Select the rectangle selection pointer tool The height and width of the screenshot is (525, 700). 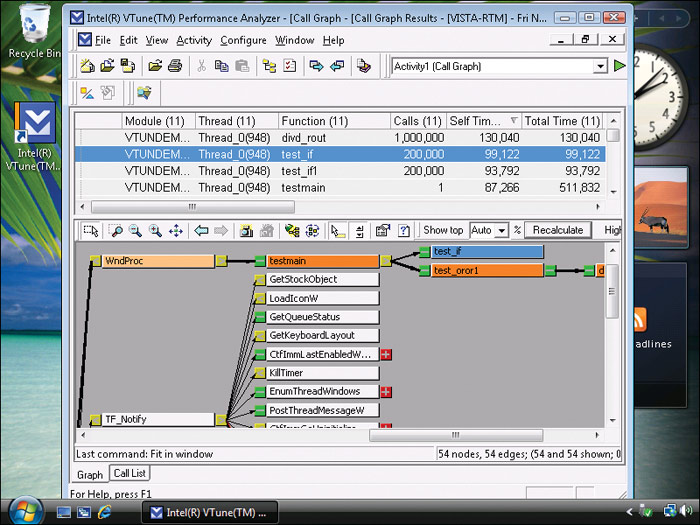[x=91, y=230]
